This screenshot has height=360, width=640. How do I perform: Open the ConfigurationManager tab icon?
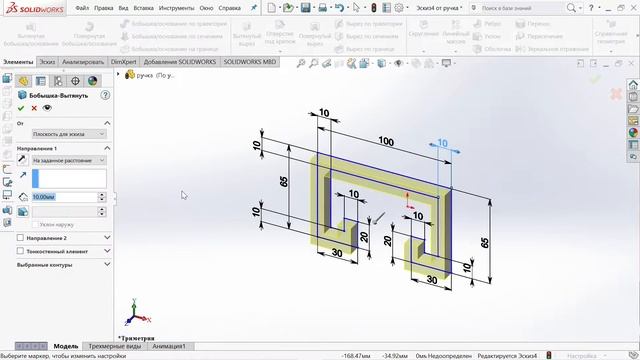point(58,81)
